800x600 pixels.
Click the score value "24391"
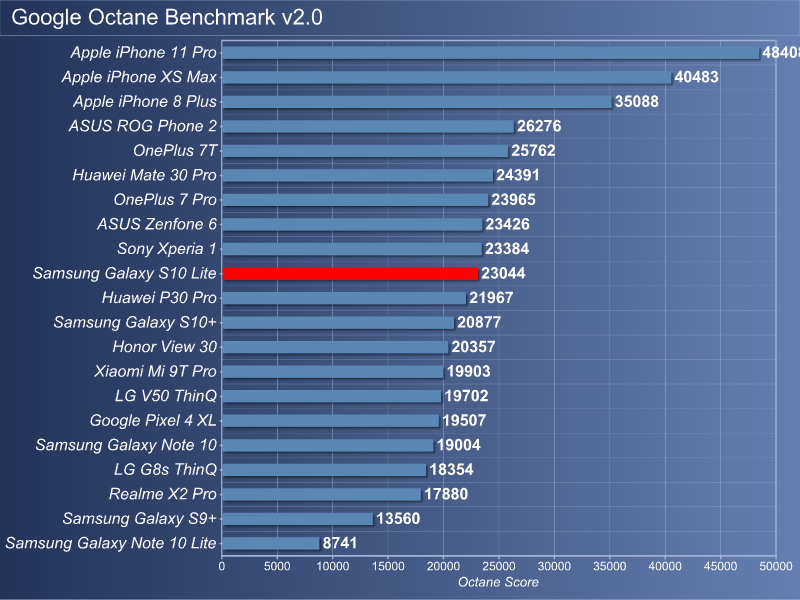click(x=518, y=175)
